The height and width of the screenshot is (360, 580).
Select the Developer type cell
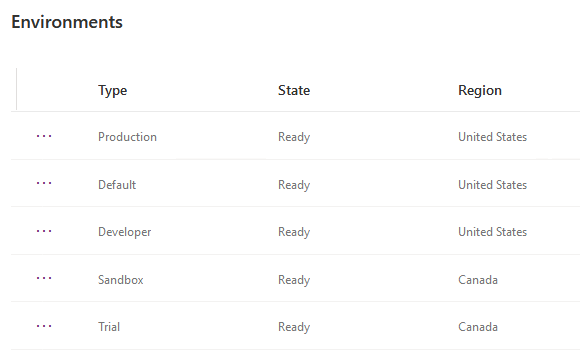pyautogui.click(x=125, y=232)
